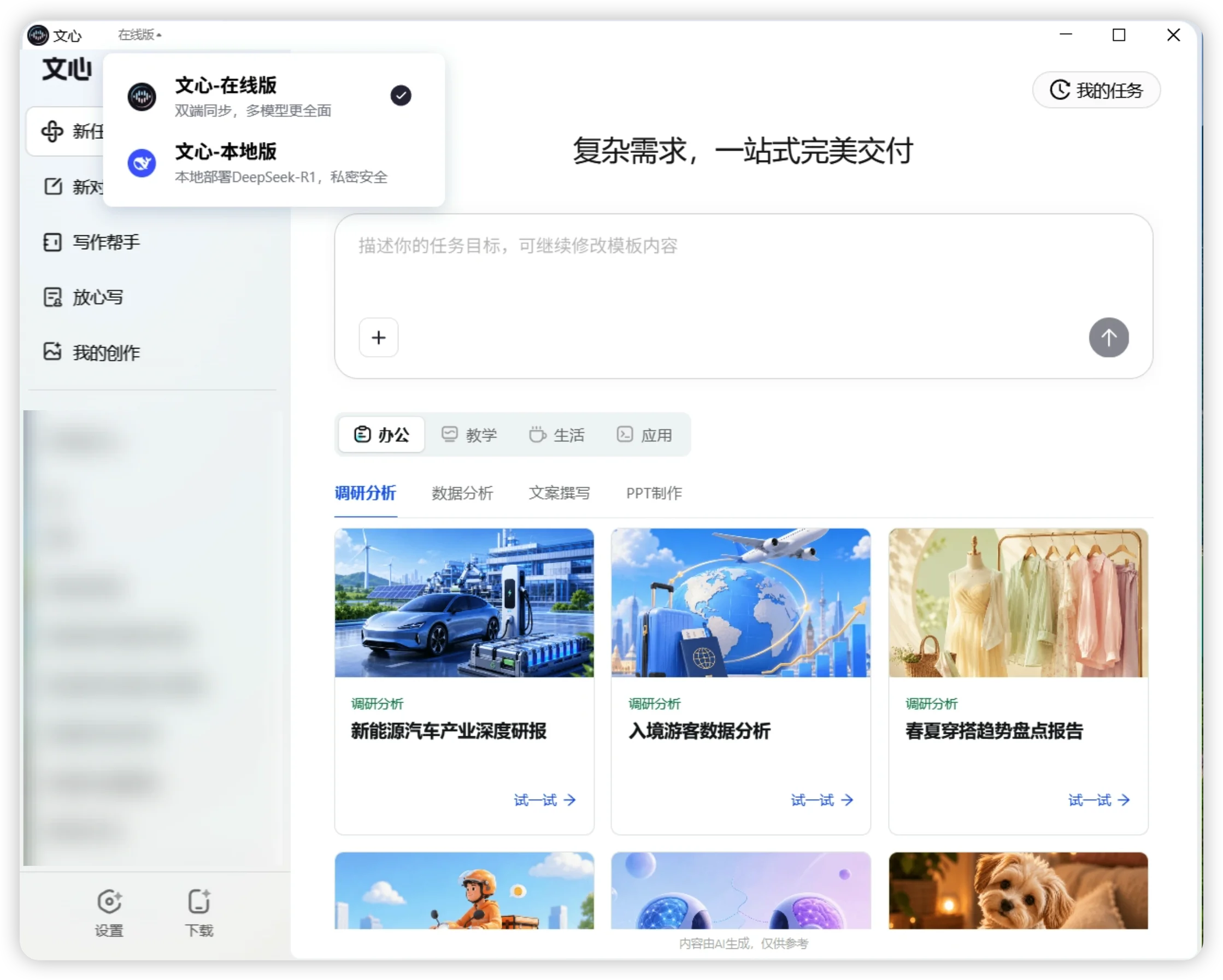This screenshot has width=1223, height=980.
Task: Open 我的任务 button
Action: pos(1096,90)
